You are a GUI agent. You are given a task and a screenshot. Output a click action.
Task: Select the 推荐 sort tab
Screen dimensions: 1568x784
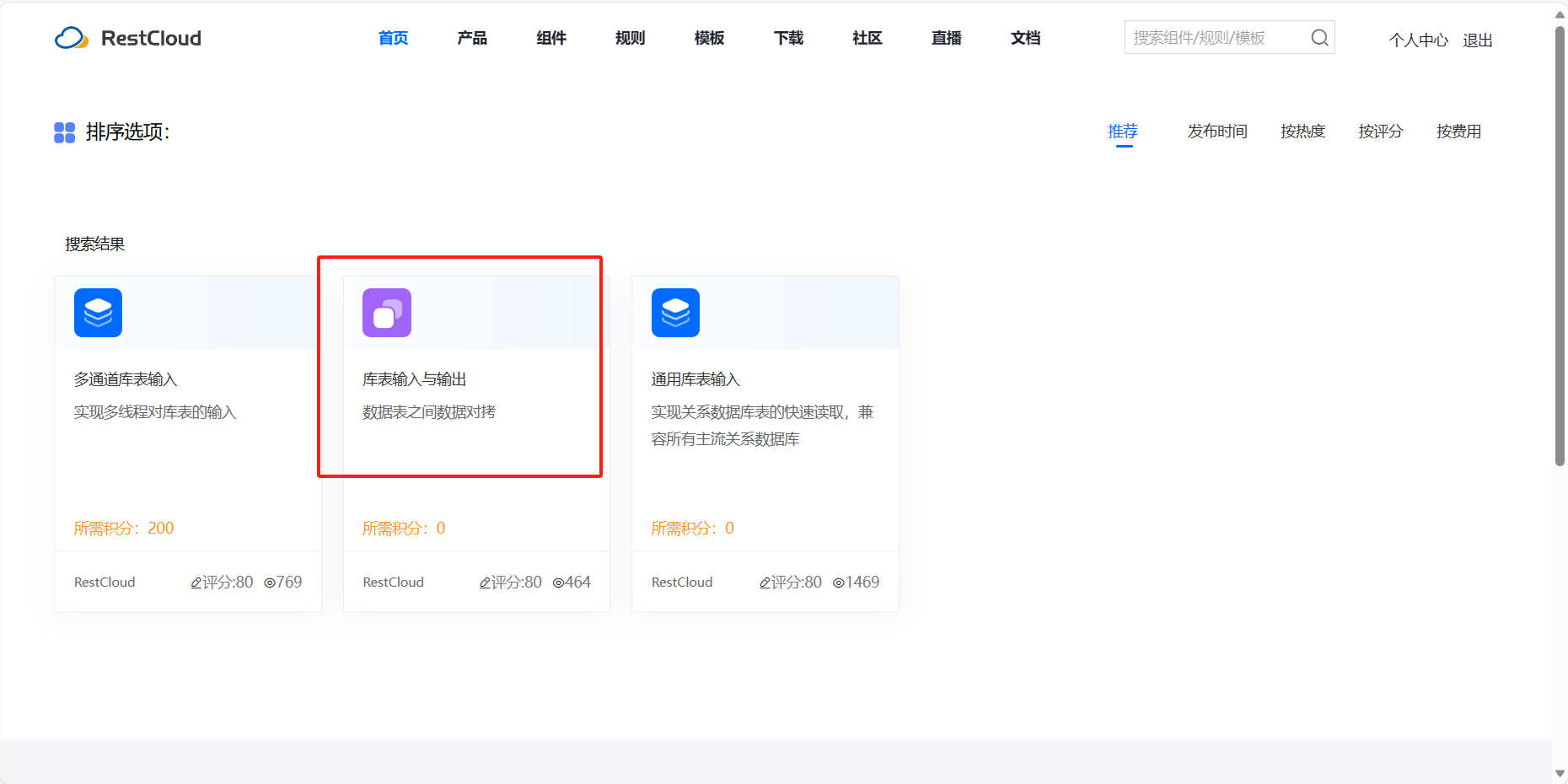[1123, 132]
